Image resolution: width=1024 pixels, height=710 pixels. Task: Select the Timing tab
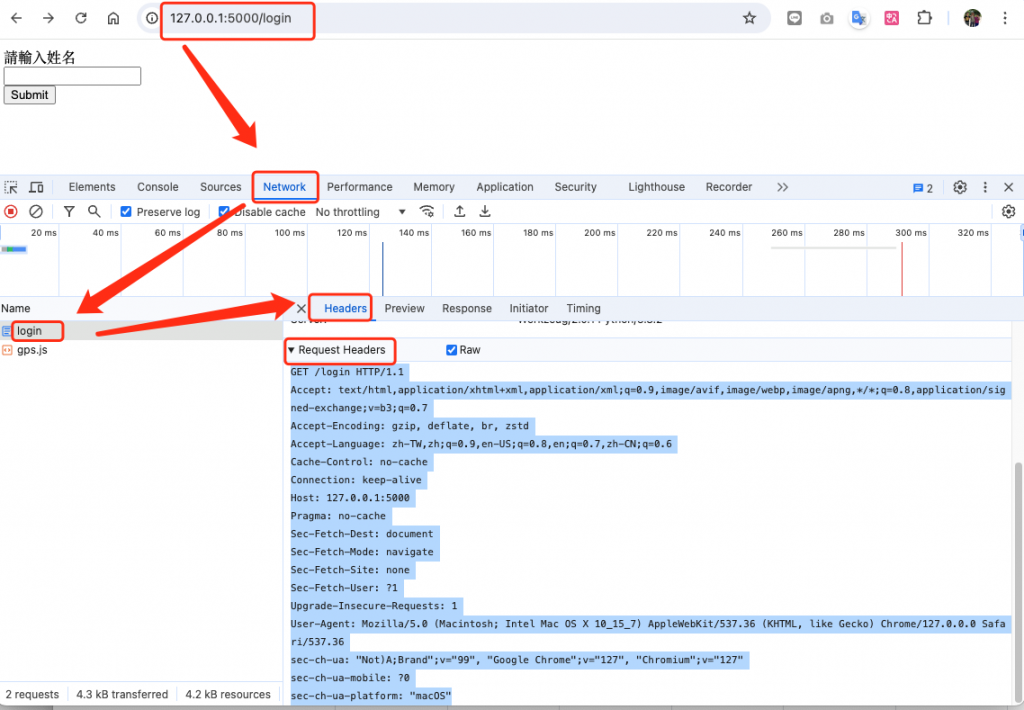pyautogui.click(x=583, y=309)
